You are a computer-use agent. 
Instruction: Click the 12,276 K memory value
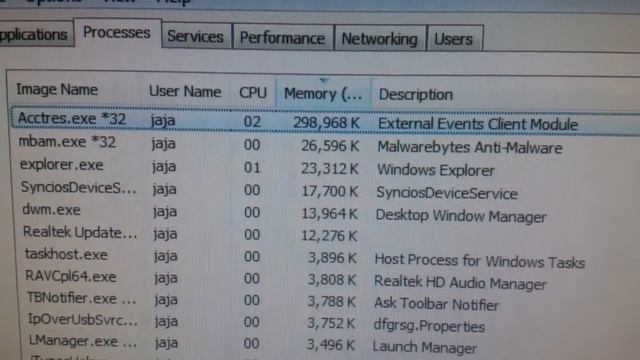[x=329, y=236]
